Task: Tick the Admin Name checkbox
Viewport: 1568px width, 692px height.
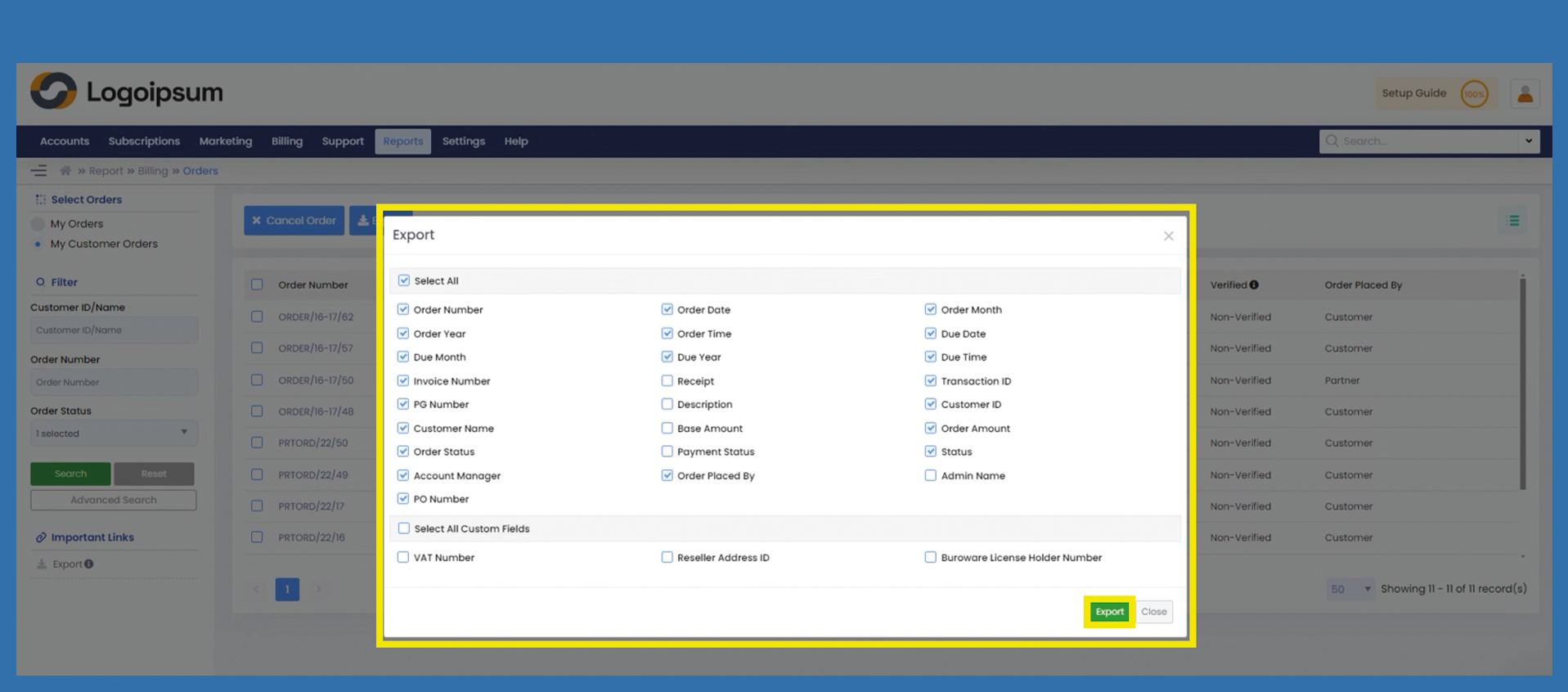Action: (930, 475)
